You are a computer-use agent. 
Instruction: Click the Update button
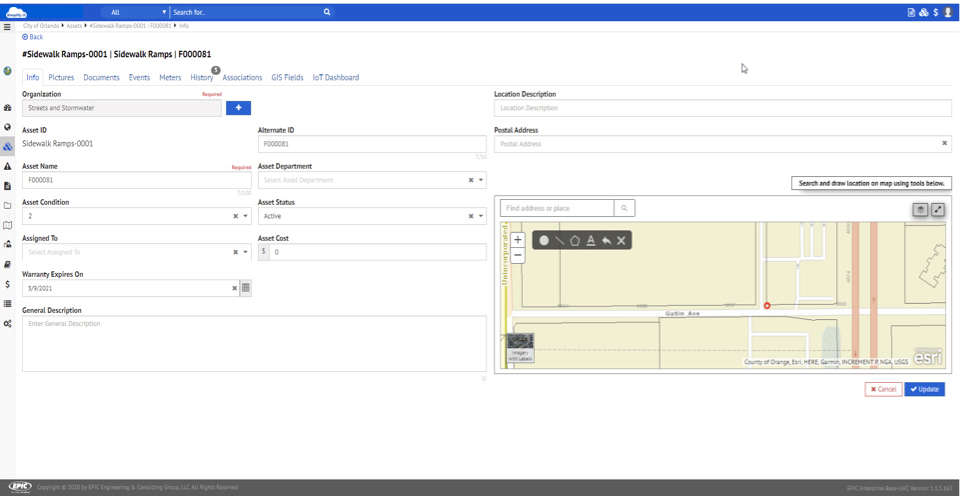click(x=924, y=389)
